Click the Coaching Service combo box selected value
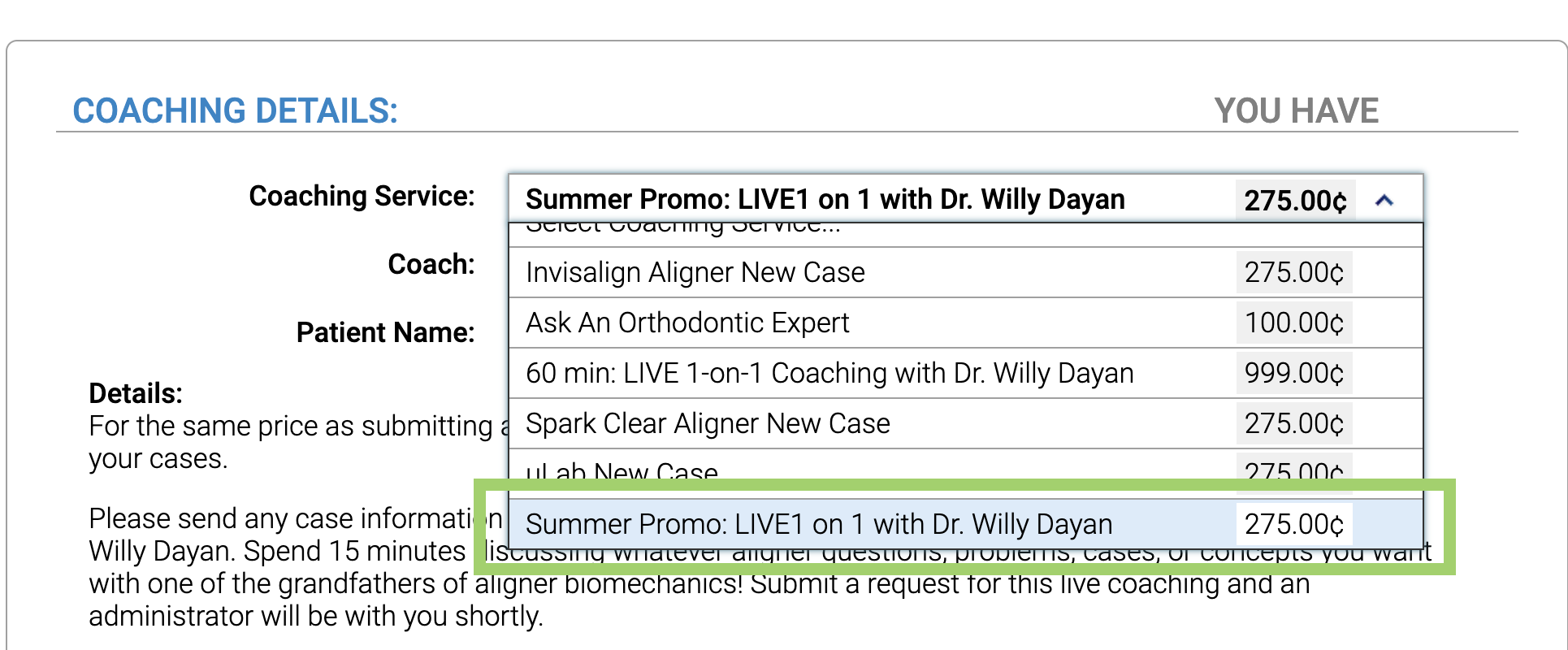1568x650 pixels. tap(825, 200)
